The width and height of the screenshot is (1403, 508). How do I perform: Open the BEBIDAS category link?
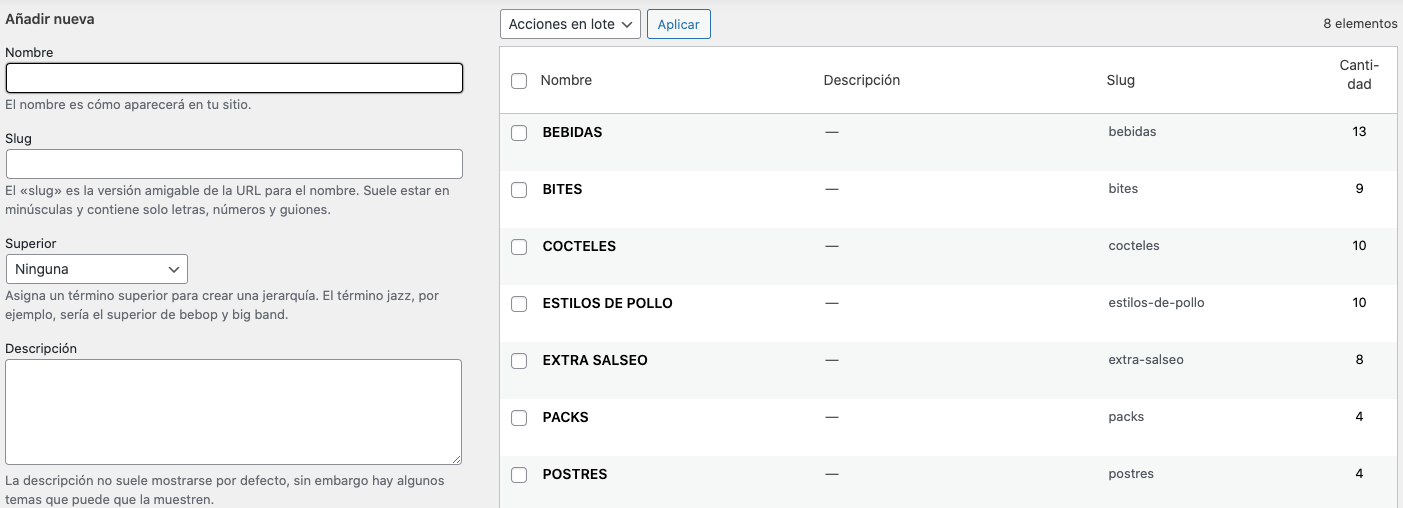572,132
